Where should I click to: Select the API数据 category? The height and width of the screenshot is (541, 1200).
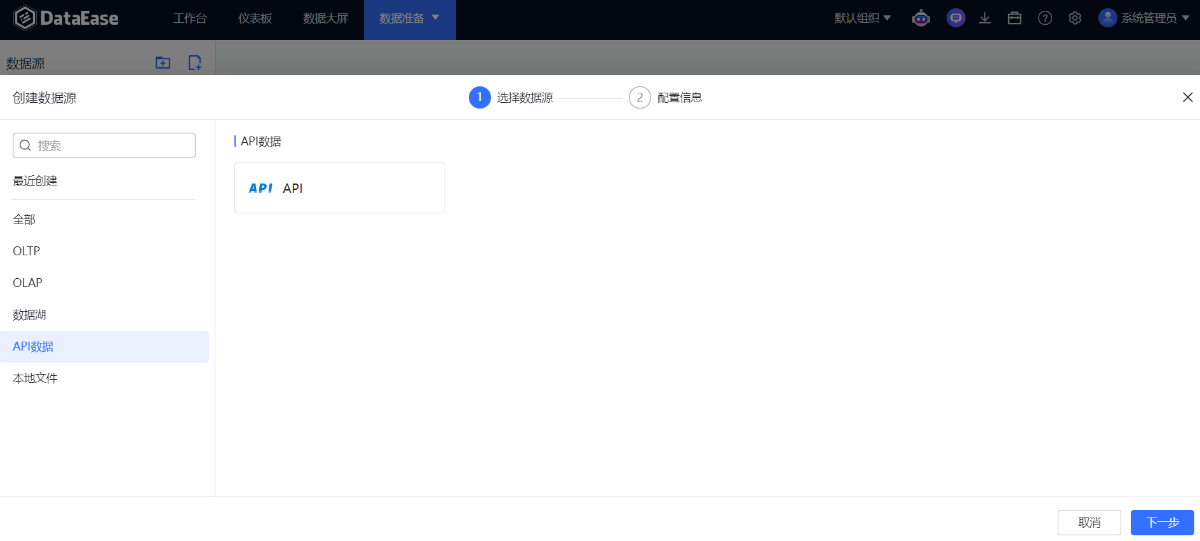(105, 347)
